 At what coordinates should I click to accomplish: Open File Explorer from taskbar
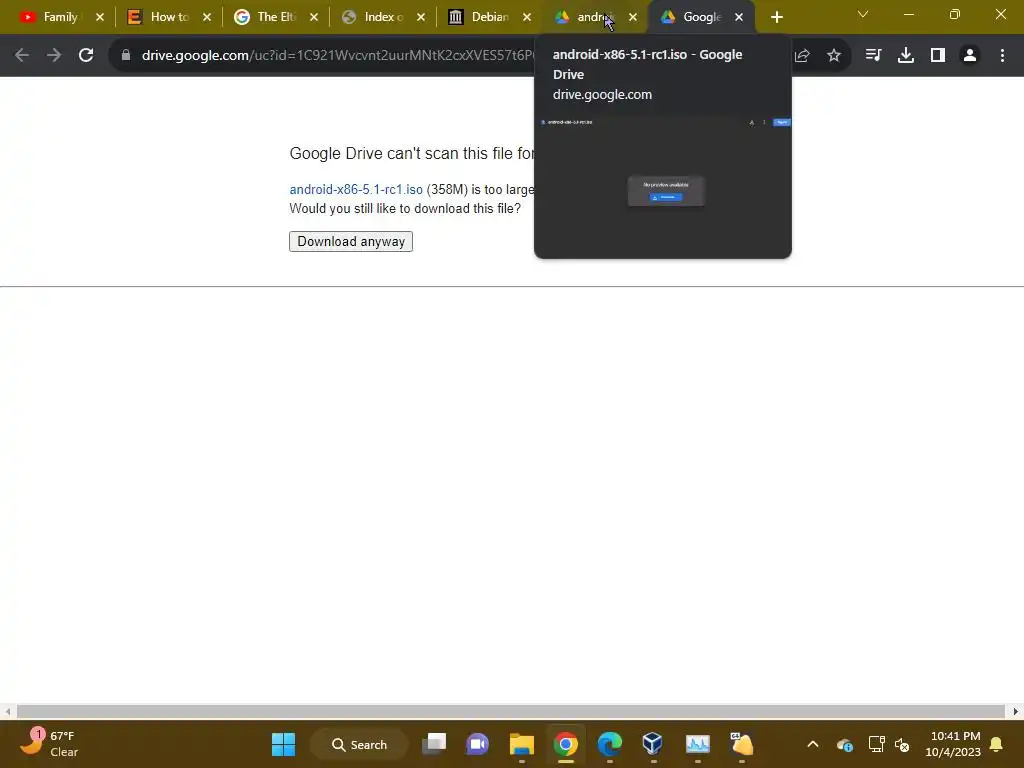(x=522, y=744)
